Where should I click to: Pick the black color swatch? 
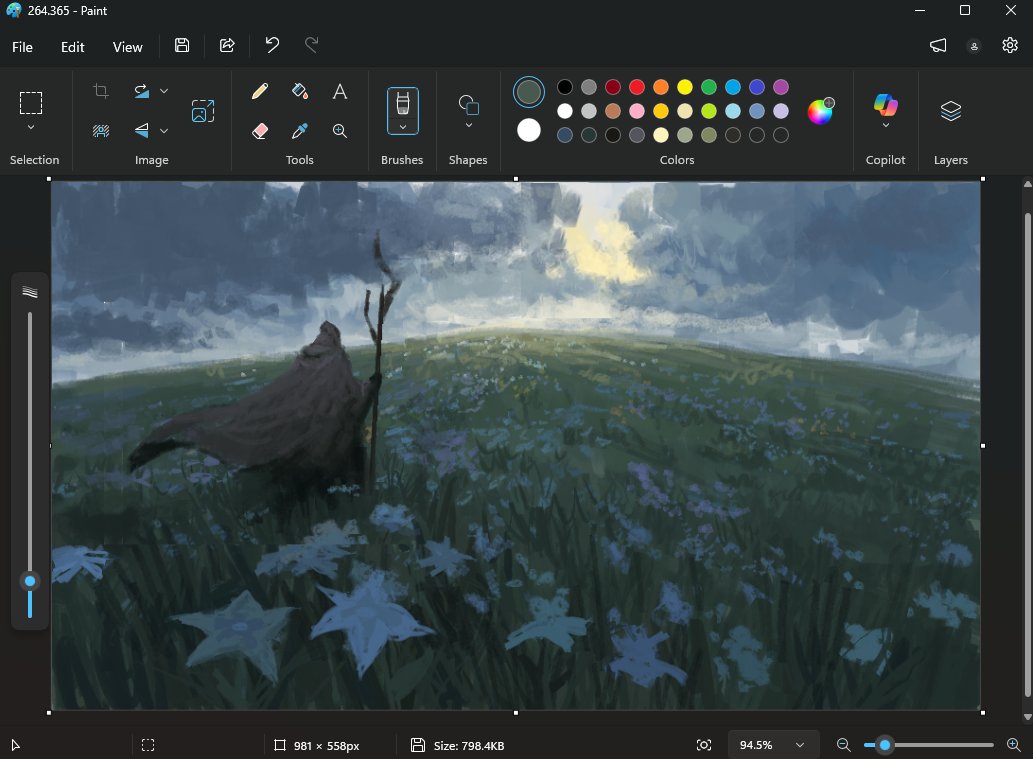click(x=565, y=87)
